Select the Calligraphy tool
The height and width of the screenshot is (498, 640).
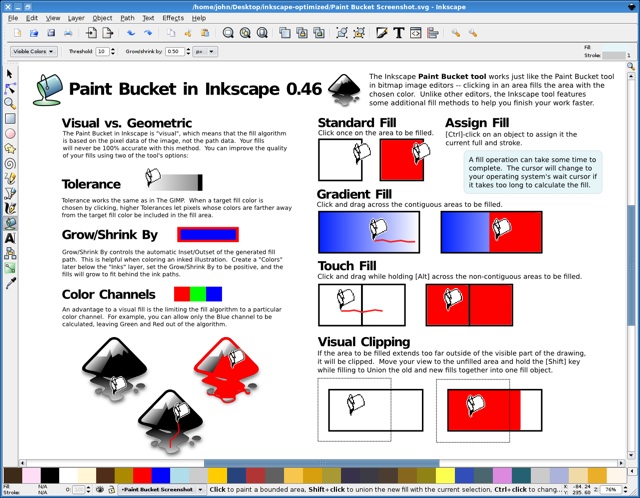[x=10, y=208]
